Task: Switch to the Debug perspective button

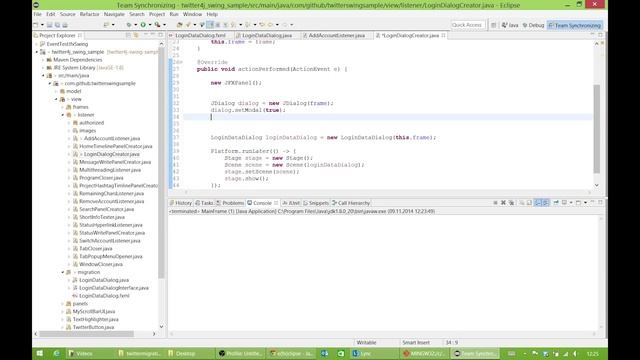Action: point(533,25)
